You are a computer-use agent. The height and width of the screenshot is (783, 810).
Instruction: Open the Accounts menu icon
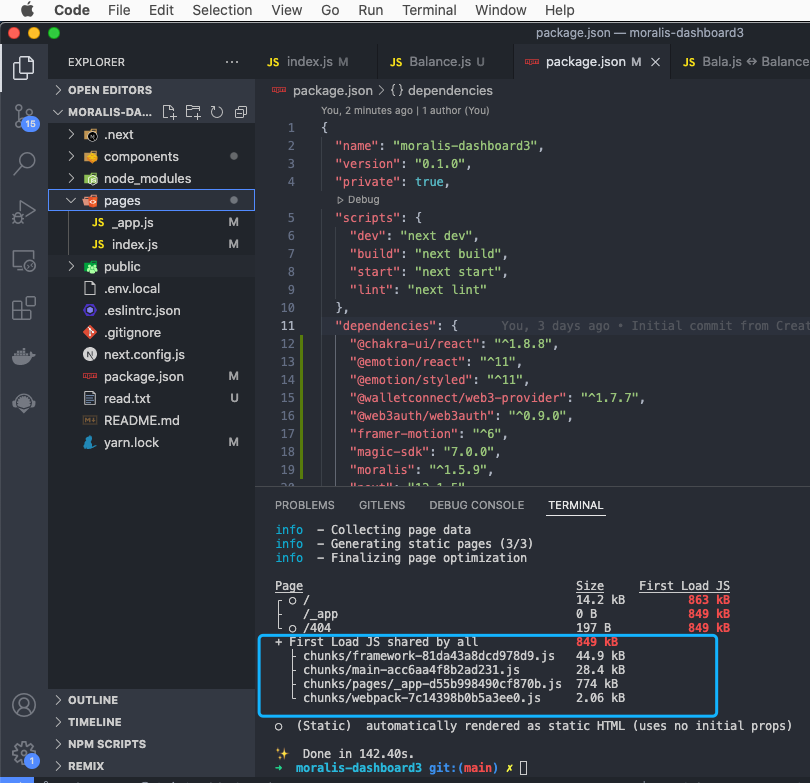(24, 706)
